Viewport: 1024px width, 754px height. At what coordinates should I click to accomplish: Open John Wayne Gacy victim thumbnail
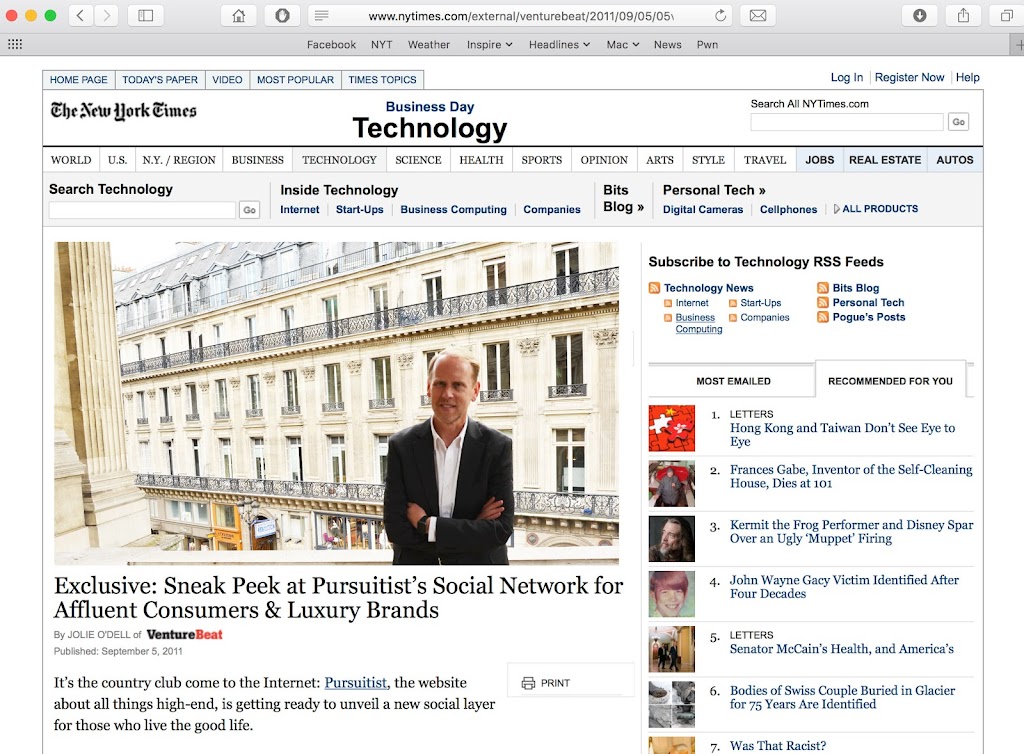click(x=671, y=594)
